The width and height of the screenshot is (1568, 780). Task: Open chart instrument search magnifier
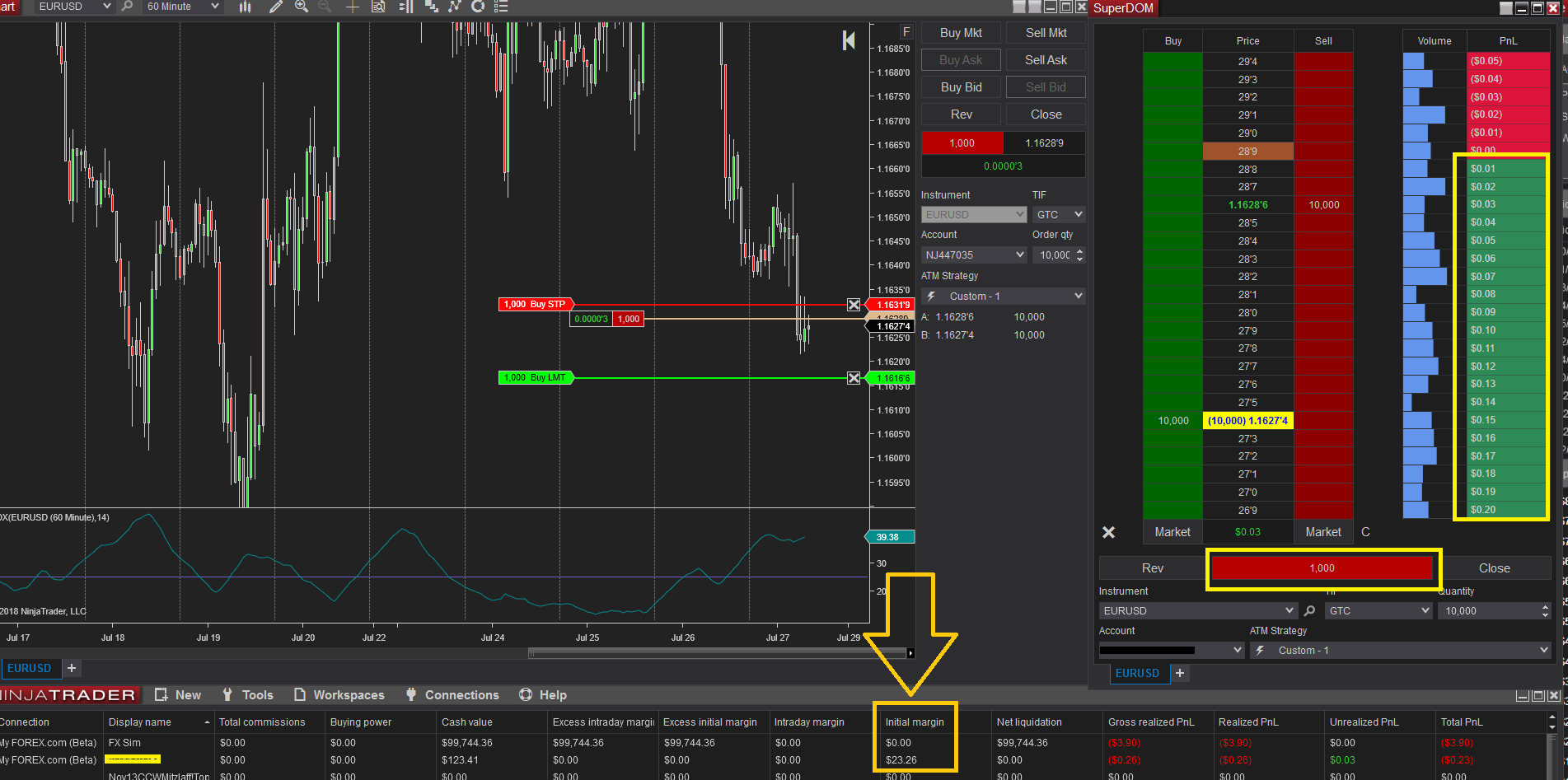[127, 7]
